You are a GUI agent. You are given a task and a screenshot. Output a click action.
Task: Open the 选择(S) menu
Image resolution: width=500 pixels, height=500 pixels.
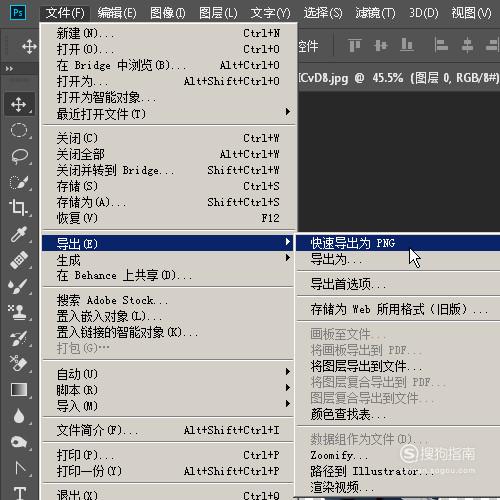(x=323, y=13)
